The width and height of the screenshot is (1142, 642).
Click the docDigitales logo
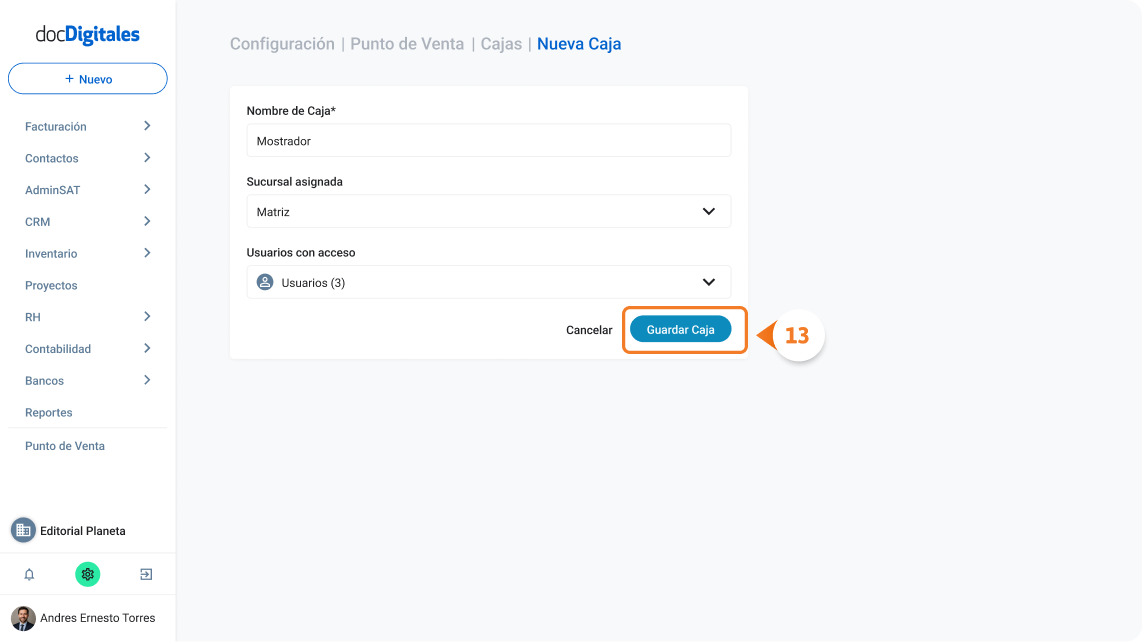(87, 34)
